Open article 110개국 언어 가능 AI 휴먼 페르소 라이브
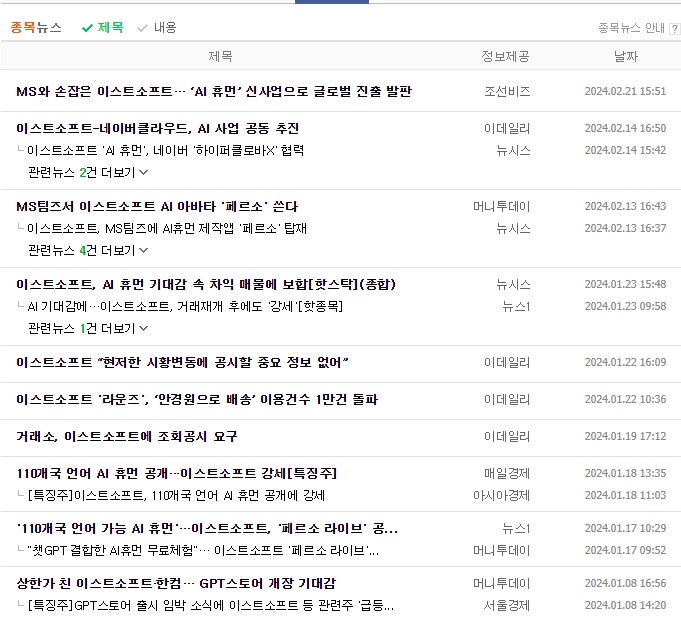Viewport: 681px width, 623px height. (207, 528)
